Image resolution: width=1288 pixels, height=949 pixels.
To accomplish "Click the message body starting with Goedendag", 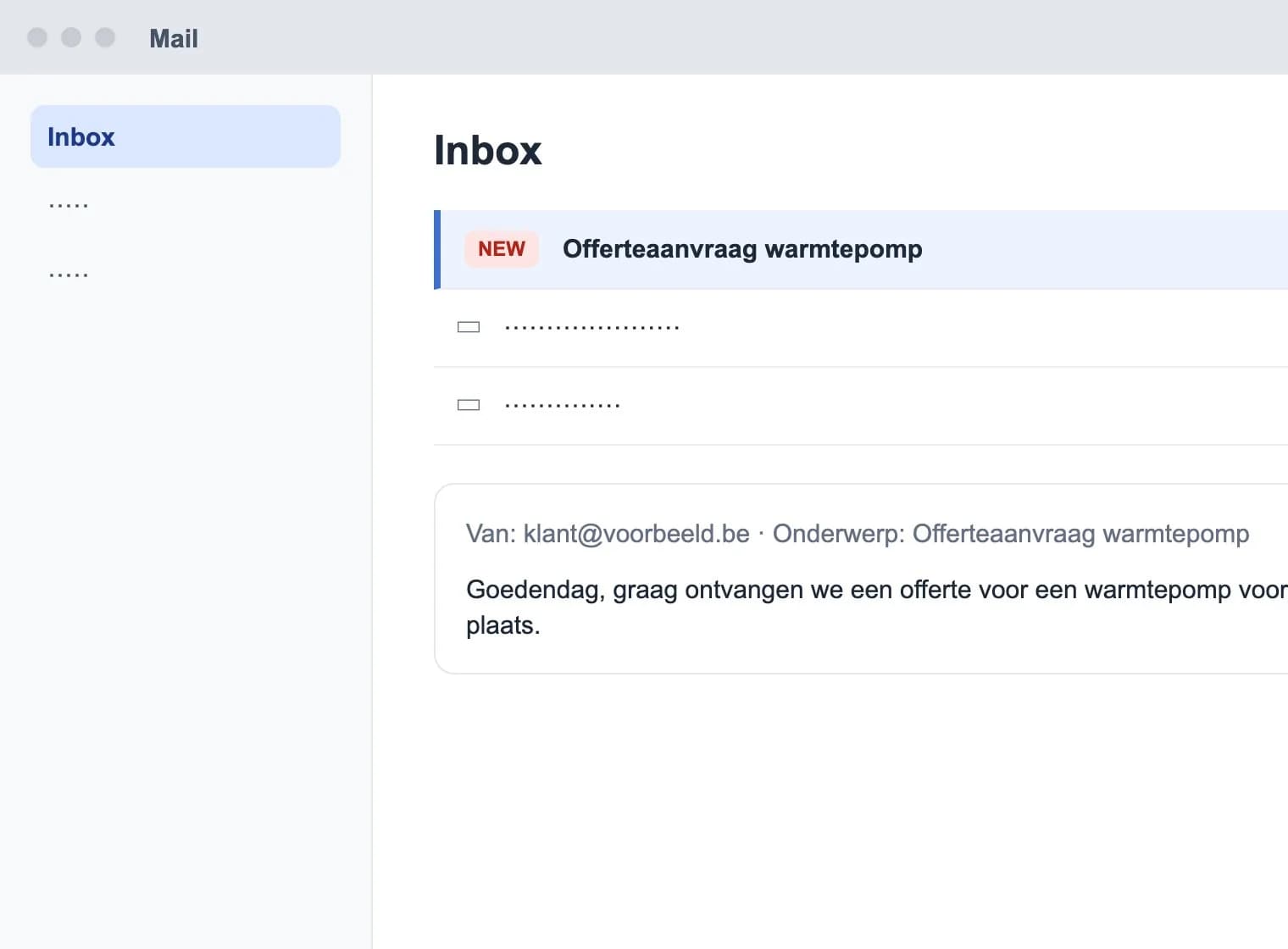I will [x=877, y=608].
